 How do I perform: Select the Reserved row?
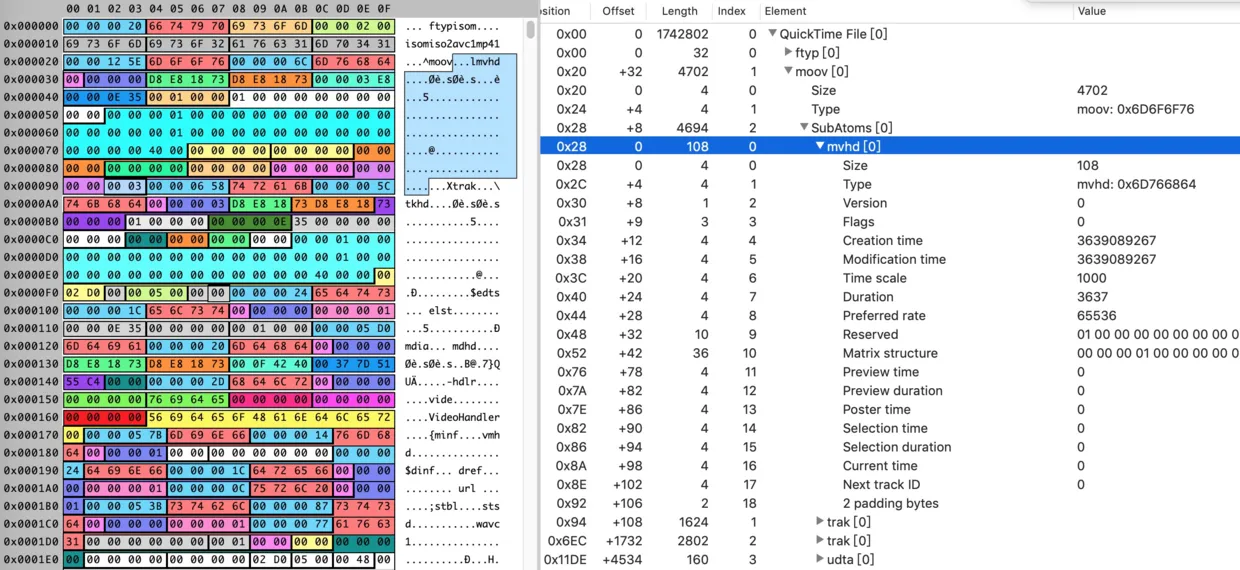(x=890, y=334)
